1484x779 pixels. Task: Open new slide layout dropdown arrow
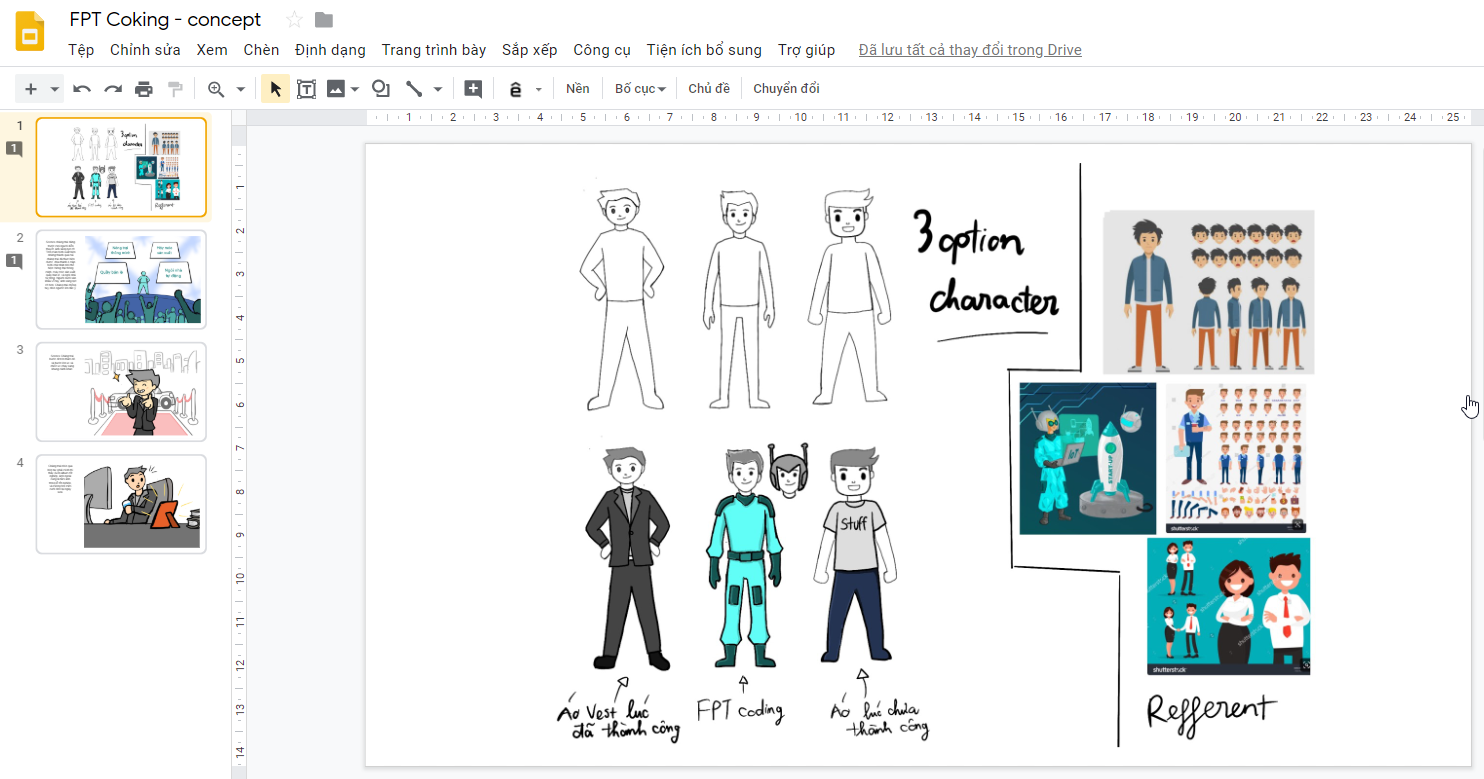click(54, 89)
